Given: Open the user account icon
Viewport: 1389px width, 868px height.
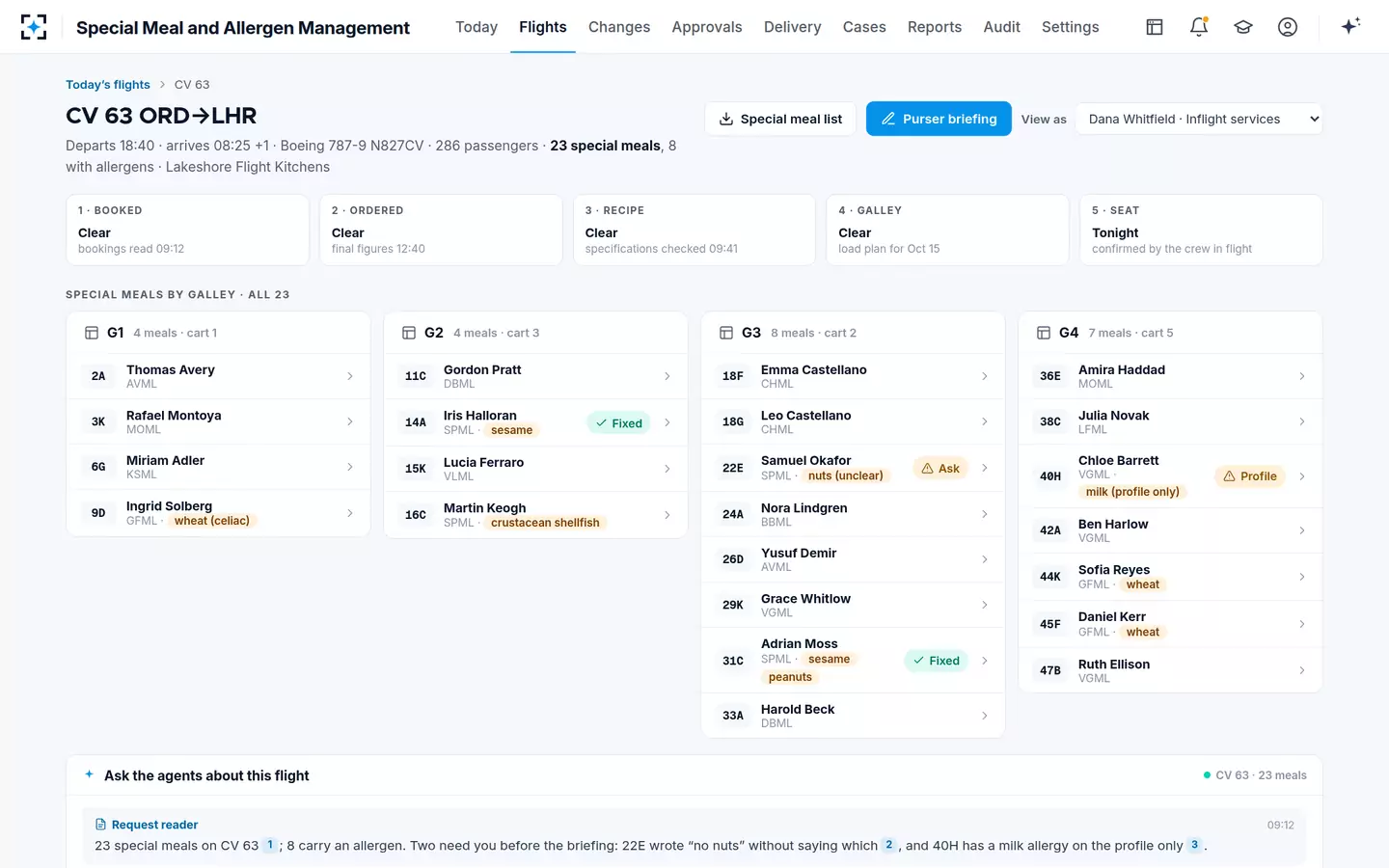Looking at the screenshot, I should (x=1288, y=27).
